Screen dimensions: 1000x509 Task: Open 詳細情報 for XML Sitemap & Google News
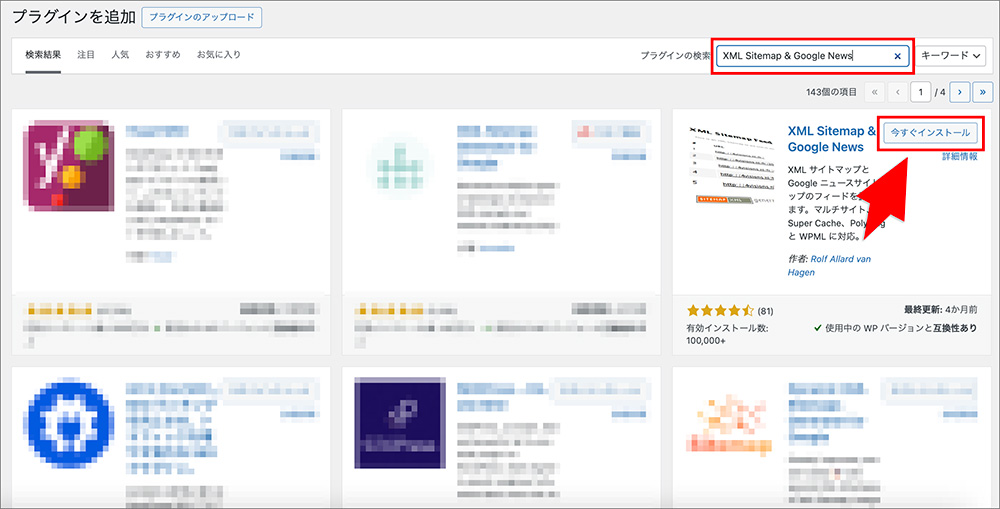point(960,156)
